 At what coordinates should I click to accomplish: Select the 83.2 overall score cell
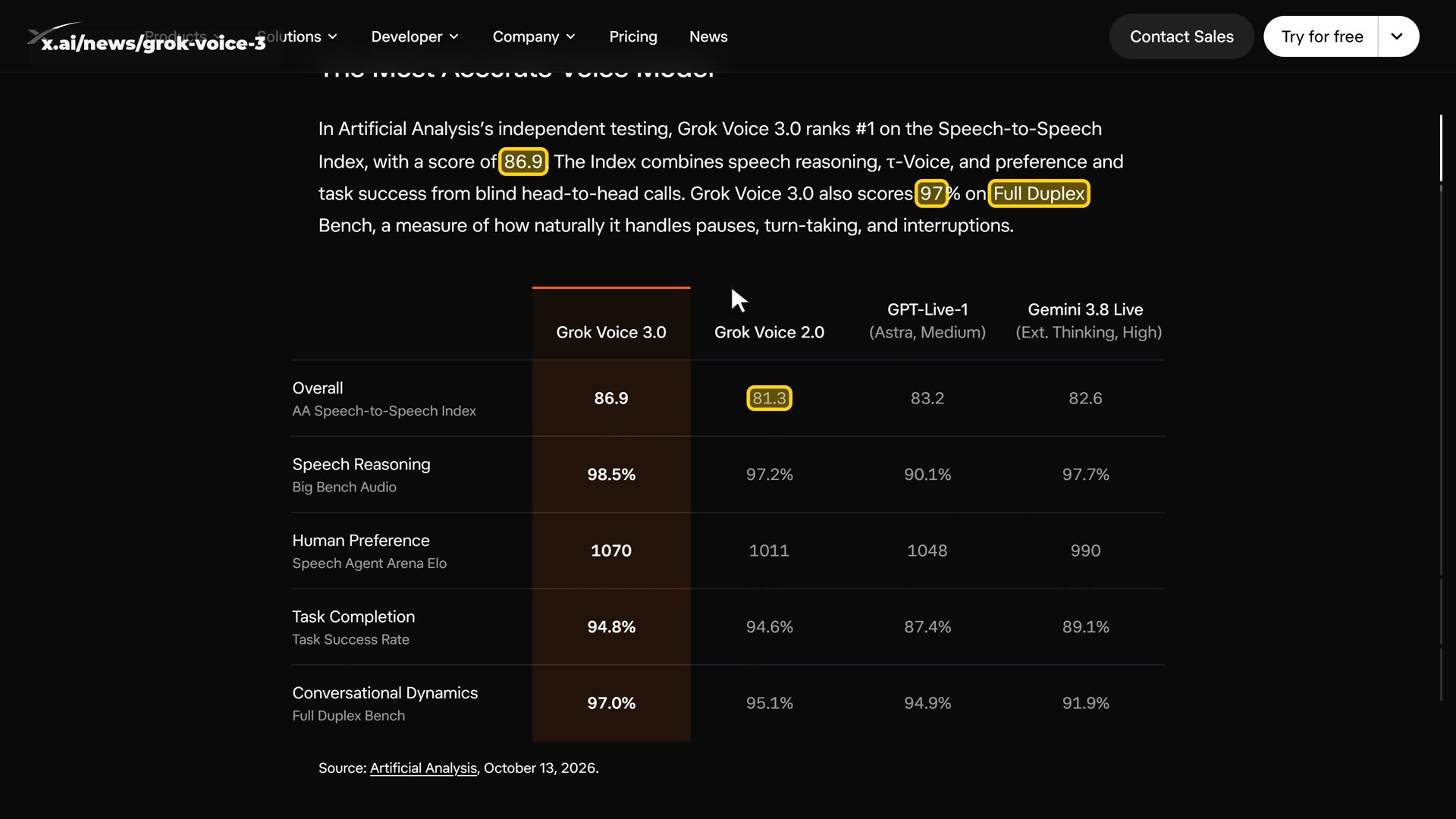click(927, 398)
